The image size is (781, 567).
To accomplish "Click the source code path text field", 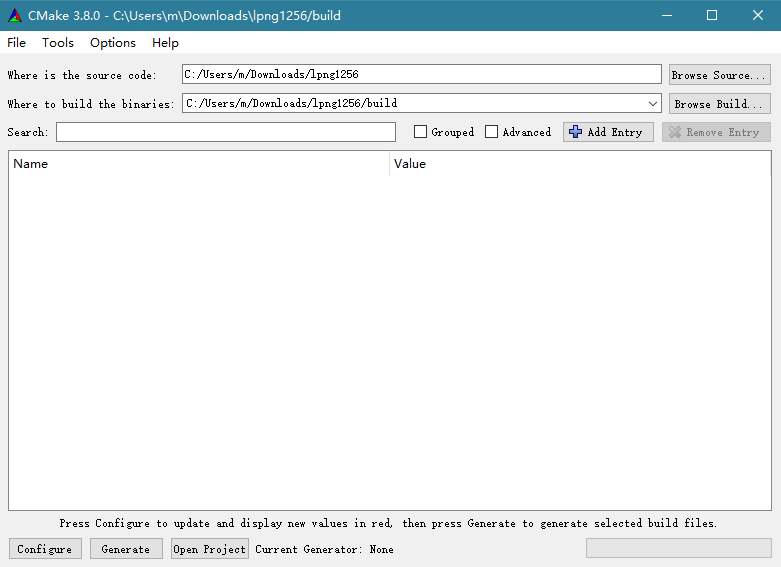I will [421, 74].
